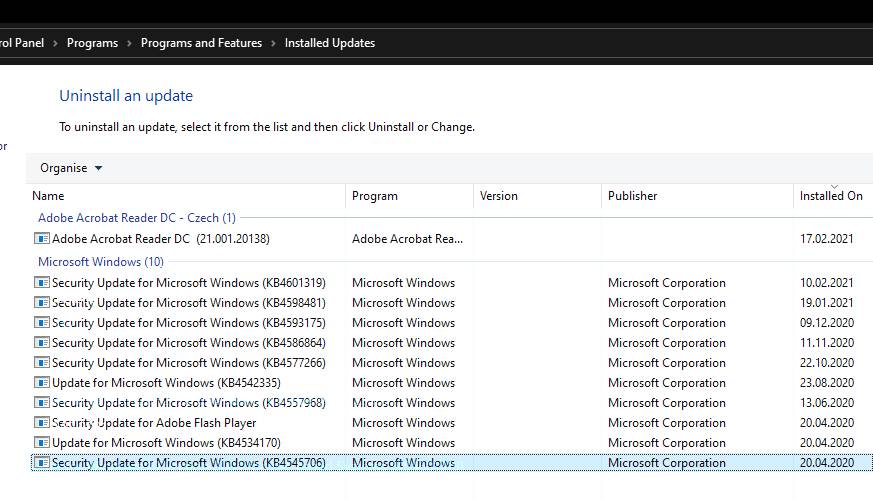Go to Control Panel in breadcrumb
The image size is (873, 500).
coord(22,43)
